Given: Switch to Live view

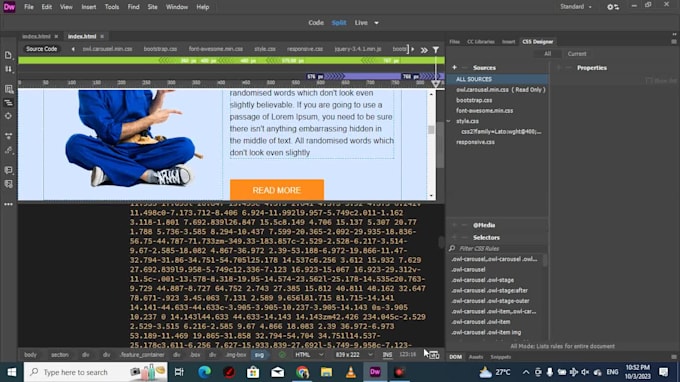Looking at the screenshot, I should [361, 23].
